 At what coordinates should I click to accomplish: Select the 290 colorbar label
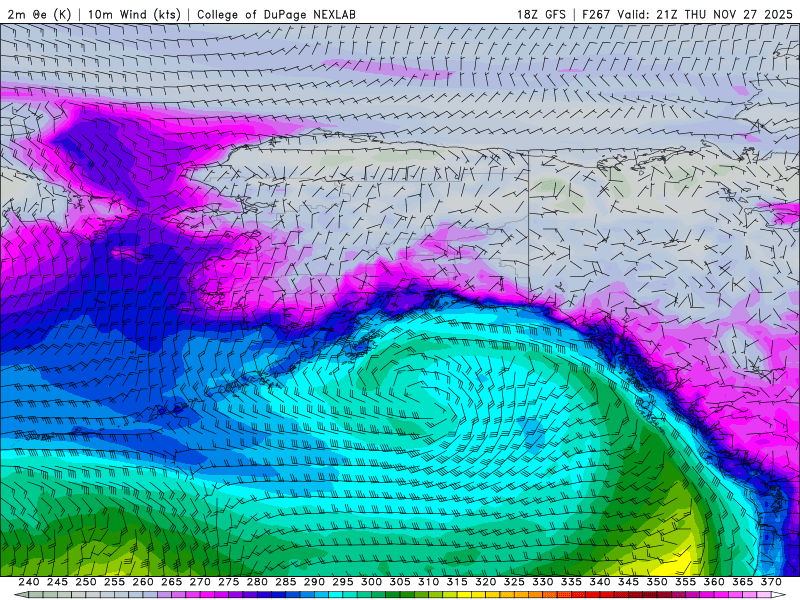tap(314, 582)
